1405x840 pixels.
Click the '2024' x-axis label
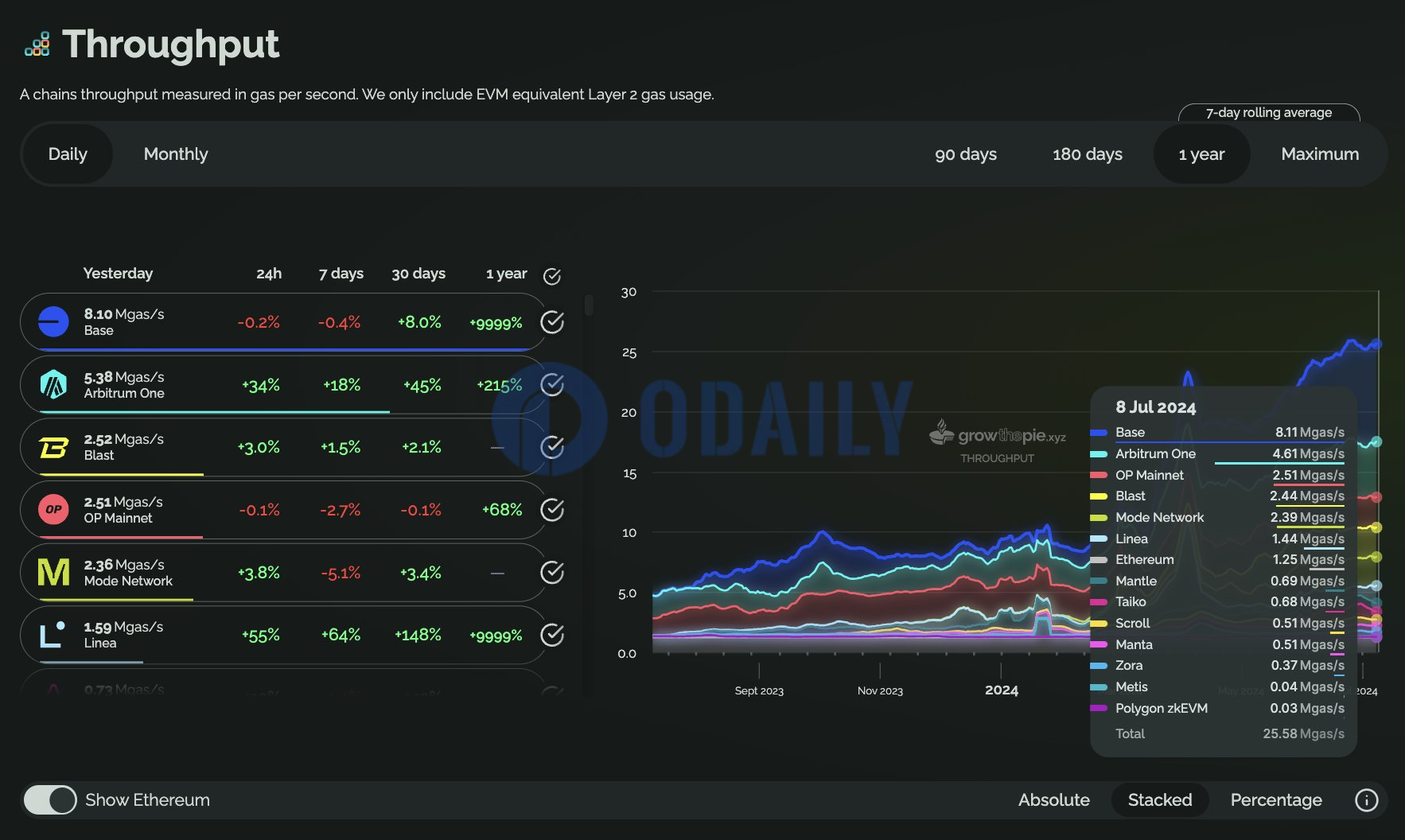coord(1002,690)
